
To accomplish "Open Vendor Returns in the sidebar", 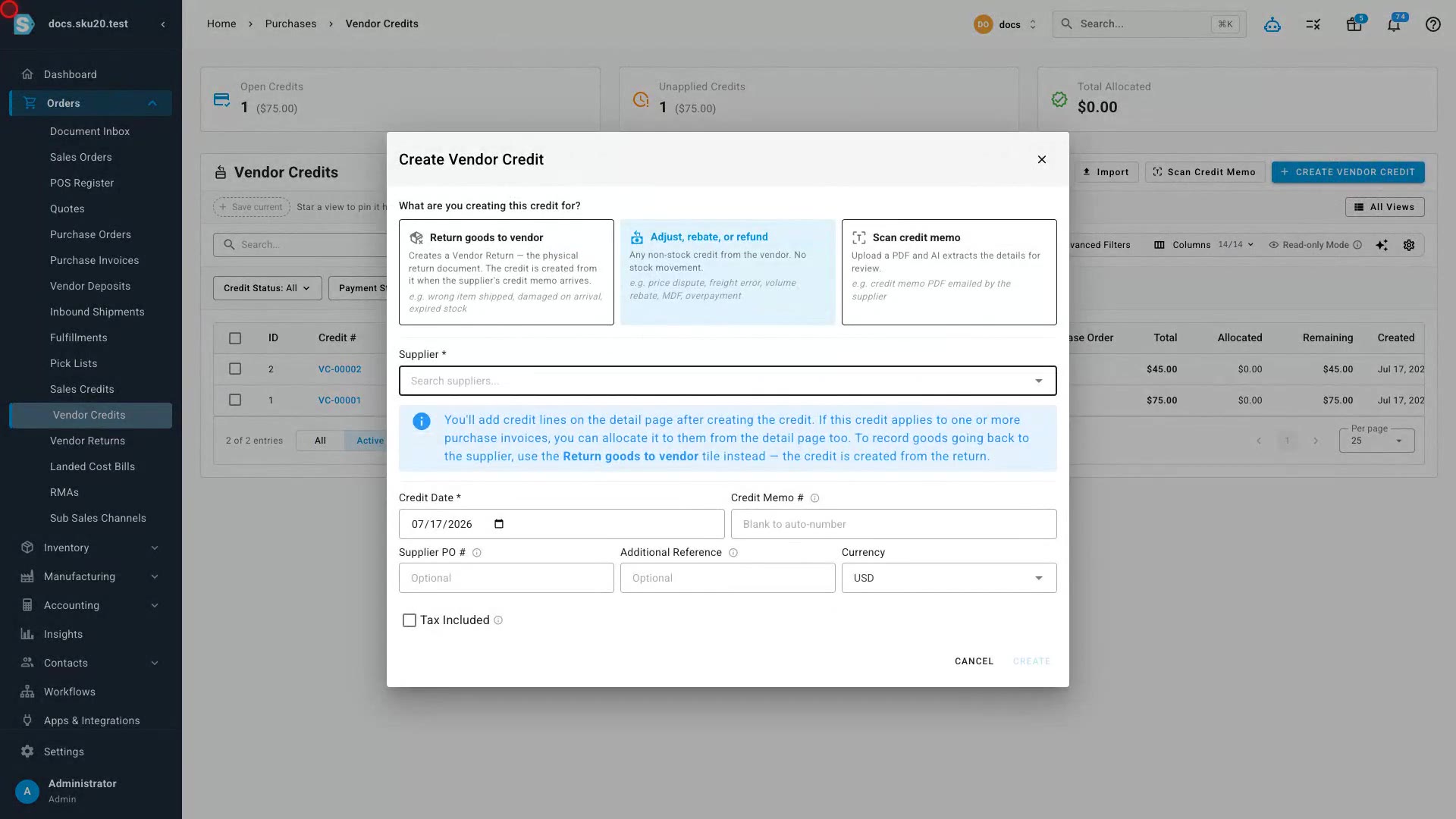I will tap(87, 441).
